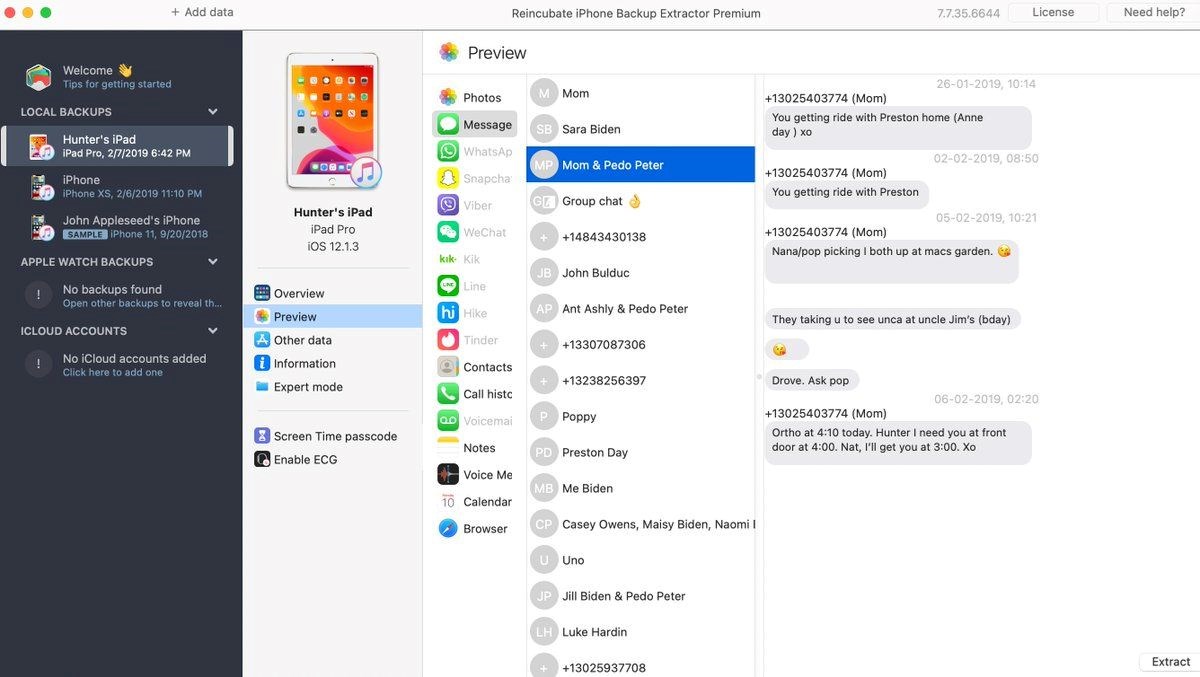
Task: Select the iPhone XS backup
Action: tap(117, 187)
